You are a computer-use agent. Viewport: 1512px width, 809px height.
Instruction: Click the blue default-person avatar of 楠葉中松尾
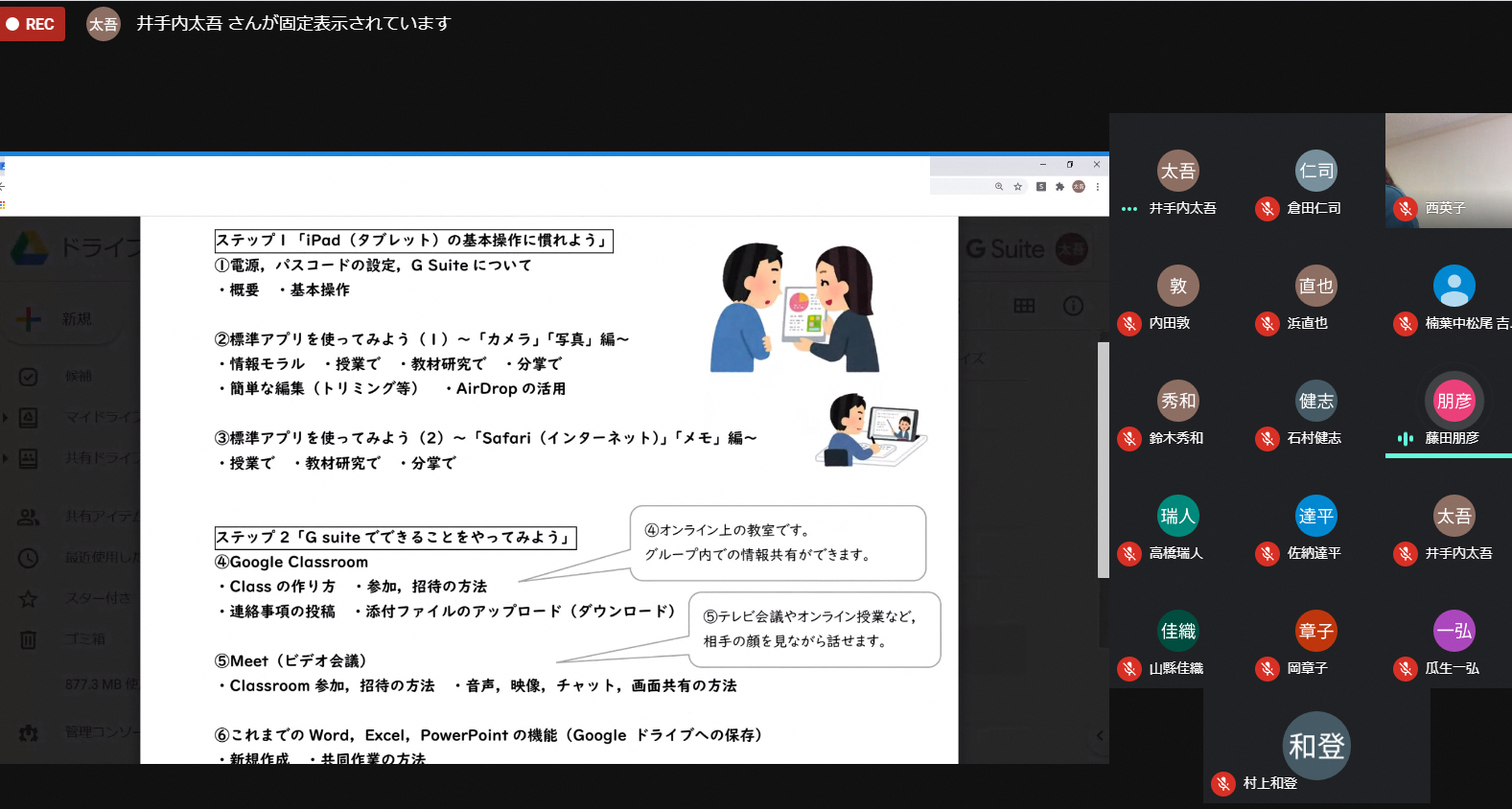click(x=1454, y=286)
